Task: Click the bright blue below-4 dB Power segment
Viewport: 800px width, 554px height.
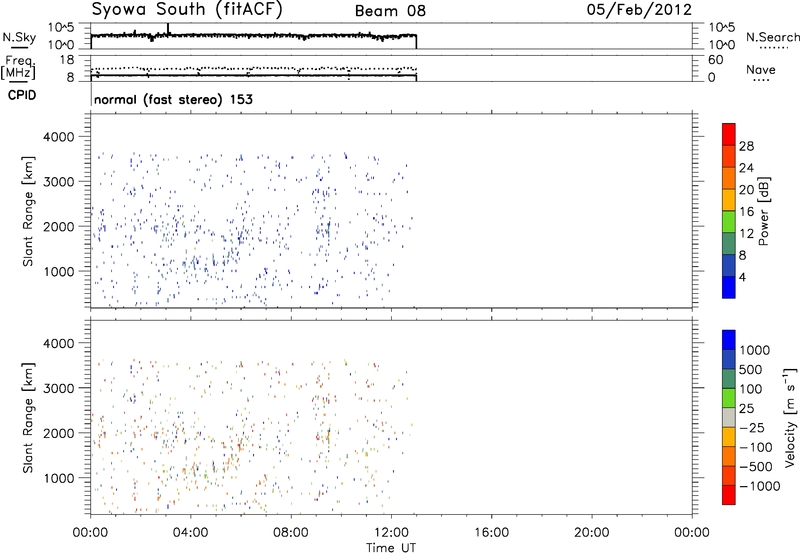Action: (x=729, y=287)
